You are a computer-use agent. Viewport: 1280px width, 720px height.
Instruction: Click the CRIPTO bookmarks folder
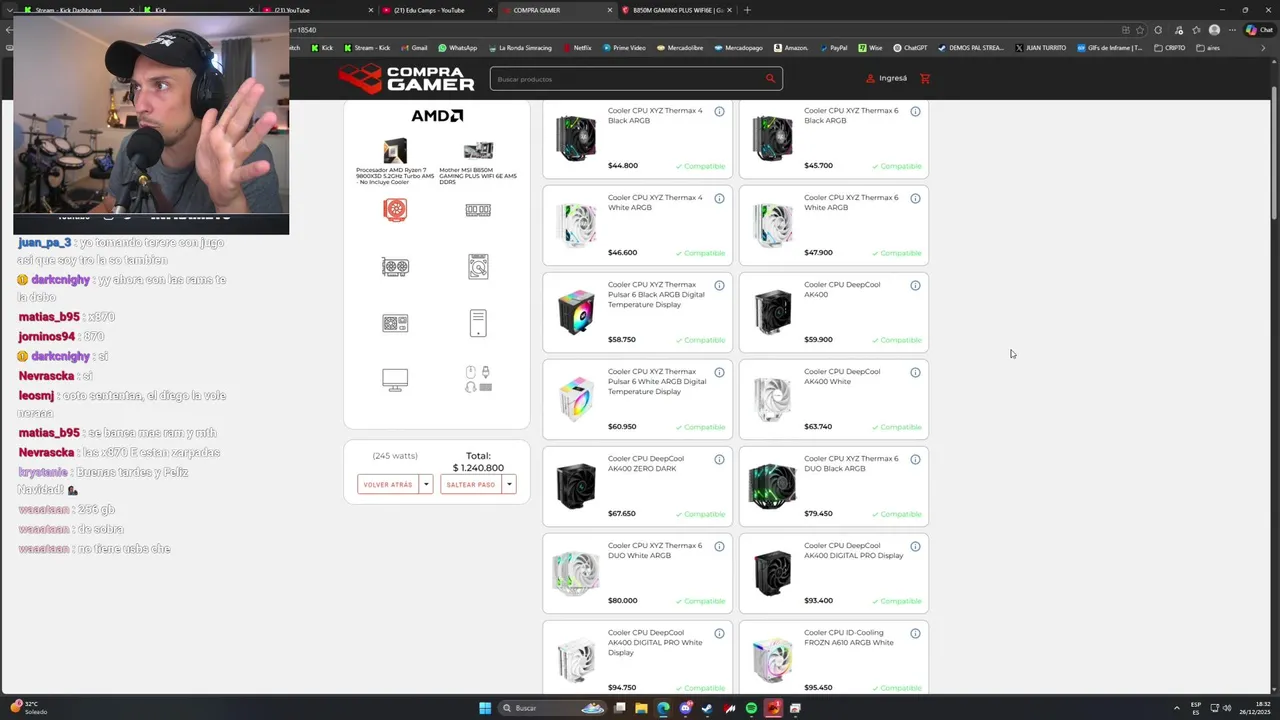(1170, 48)
